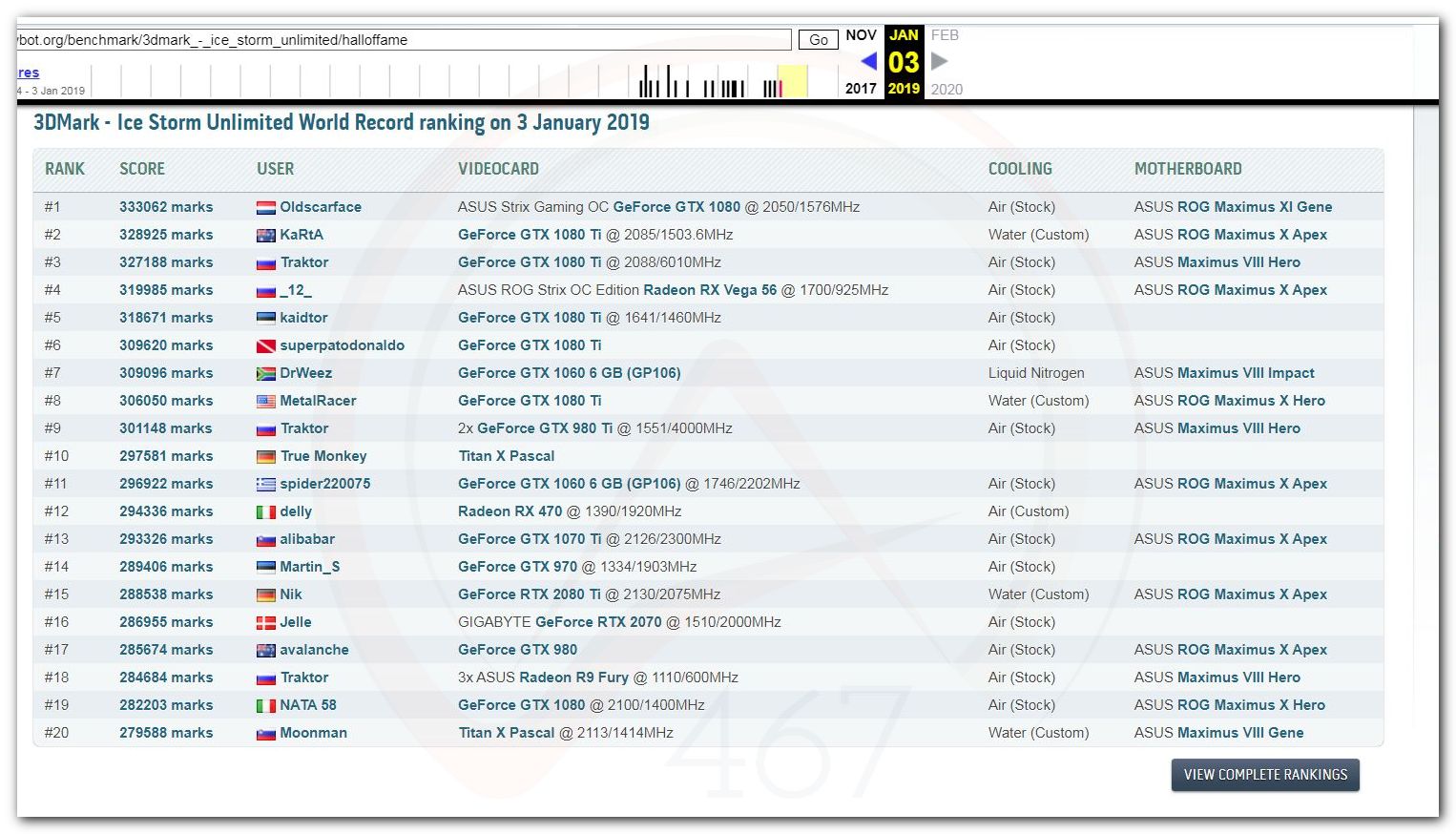Click the previous capture blue arrow
This screenshot has width=1456, height=834.
(868, 61)
